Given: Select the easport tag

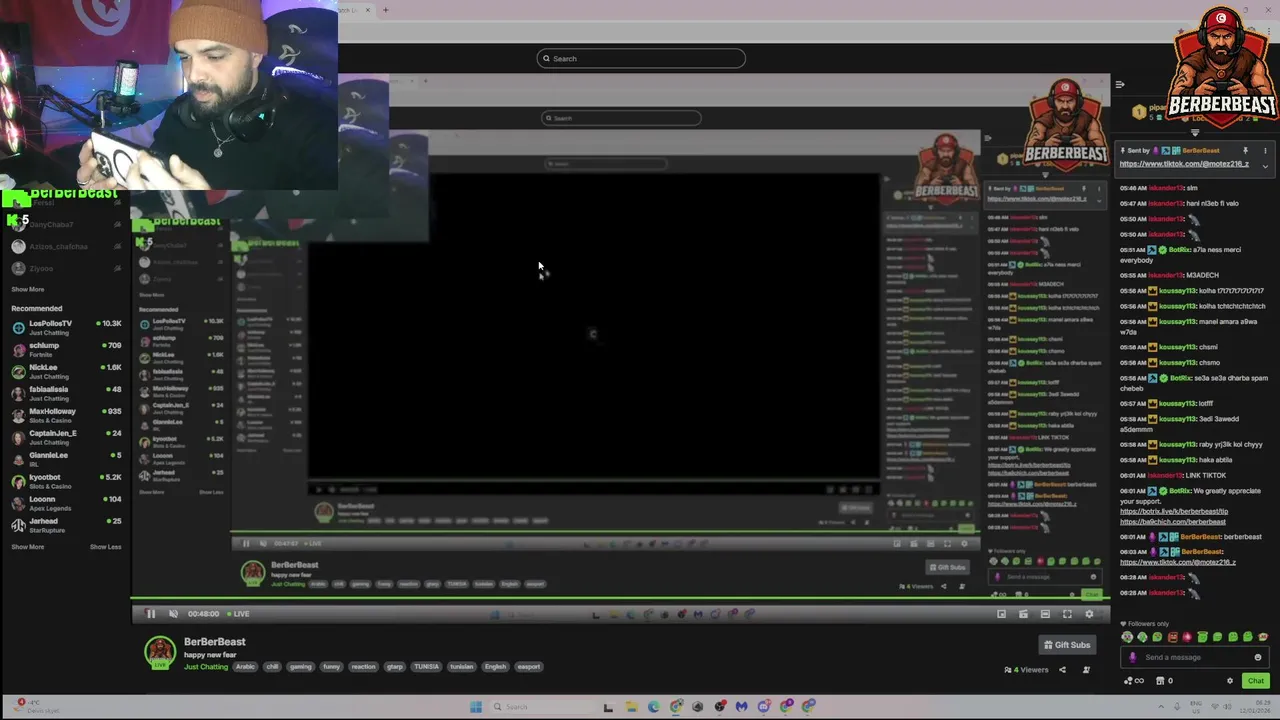Looking at the screenshot, I should pyautogui.click(x=529, y=667).
